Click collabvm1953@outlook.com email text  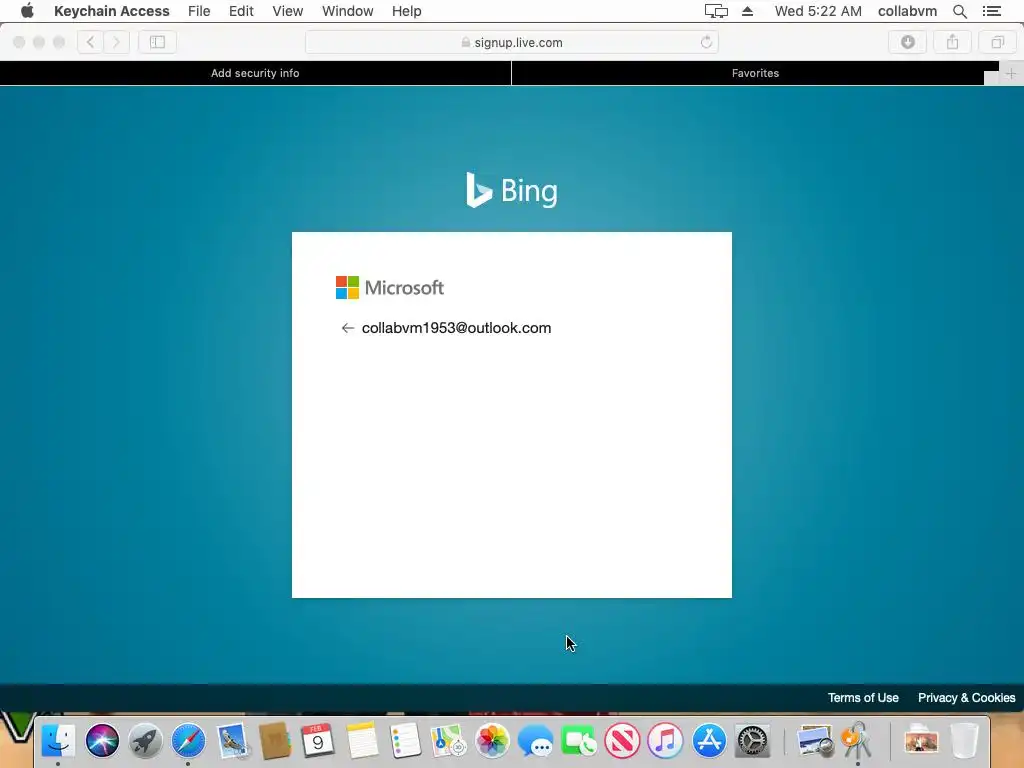456,328
